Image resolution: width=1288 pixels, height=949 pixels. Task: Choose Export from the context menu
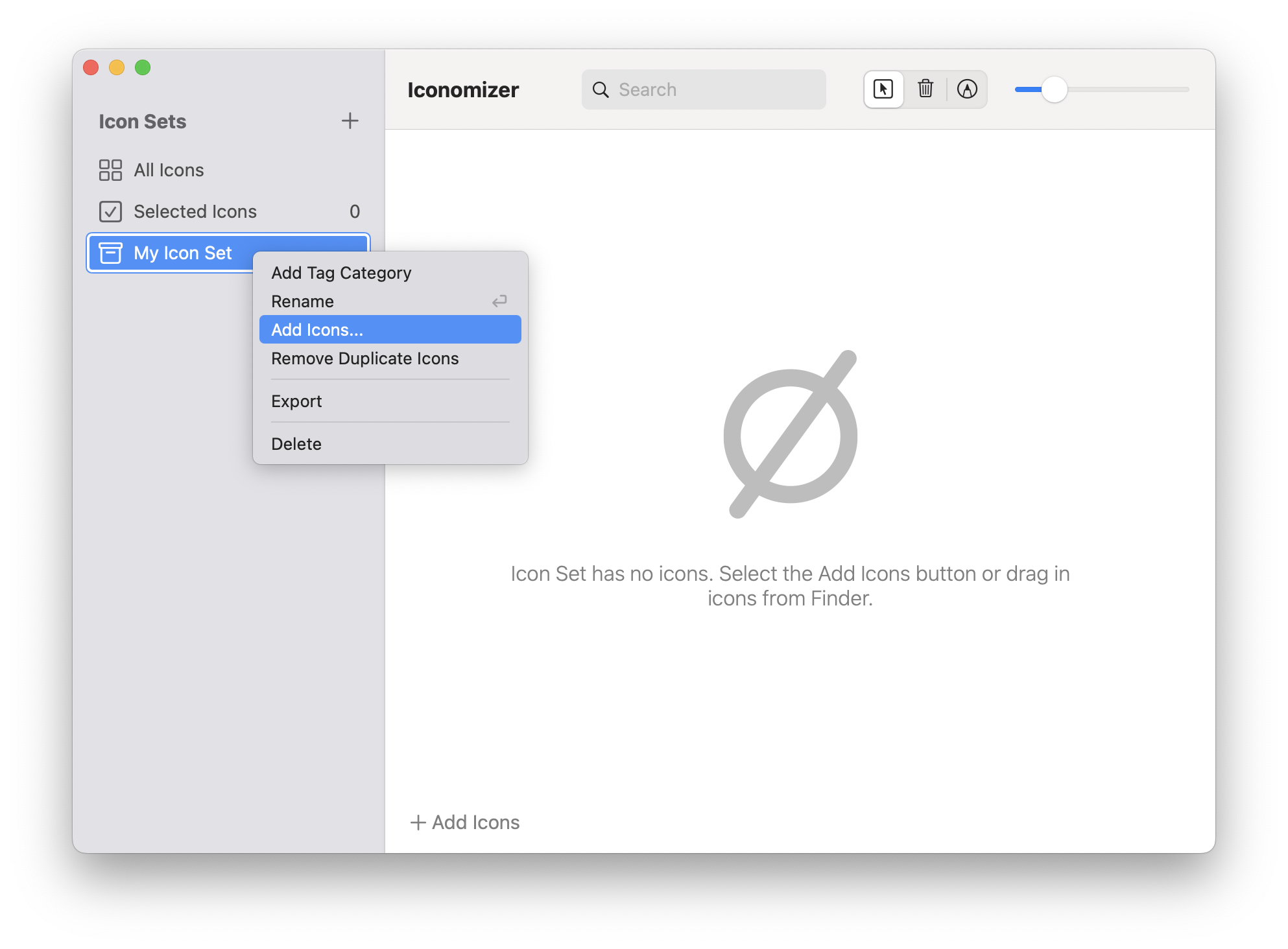click(x=296, y=401)
